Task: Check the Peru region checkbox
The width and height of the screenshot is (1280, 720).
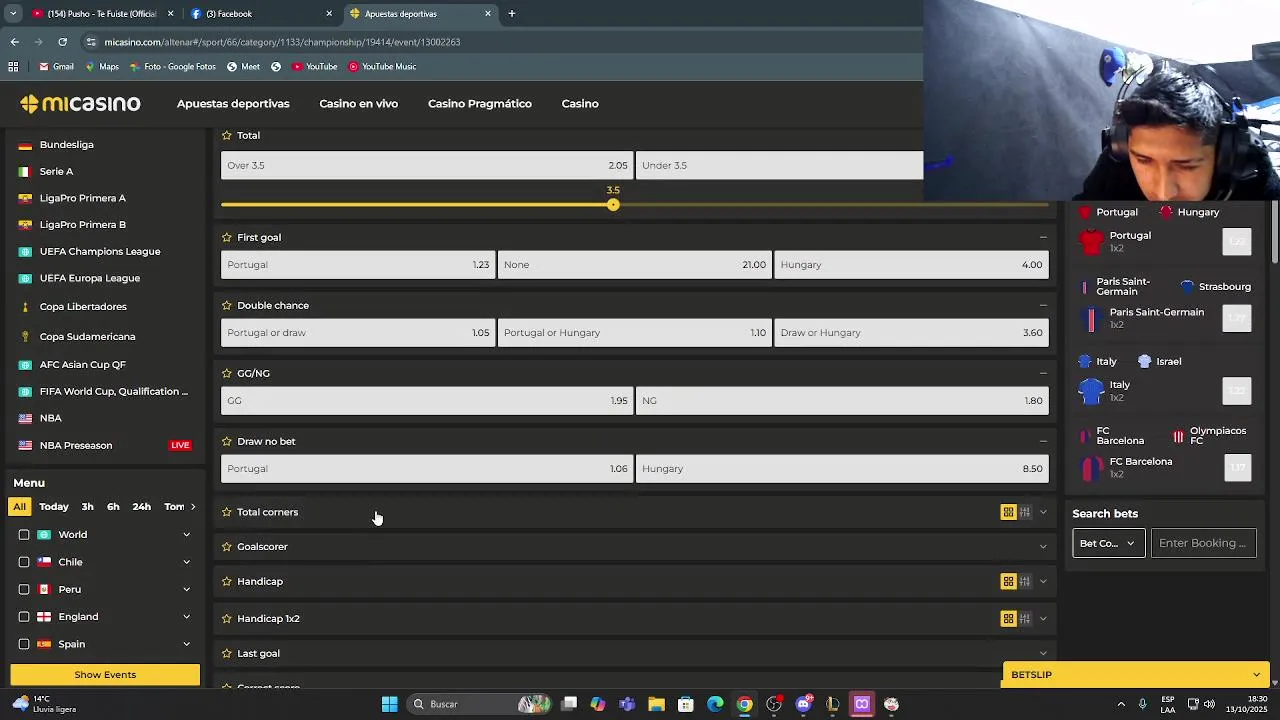Action: (24, 589)
